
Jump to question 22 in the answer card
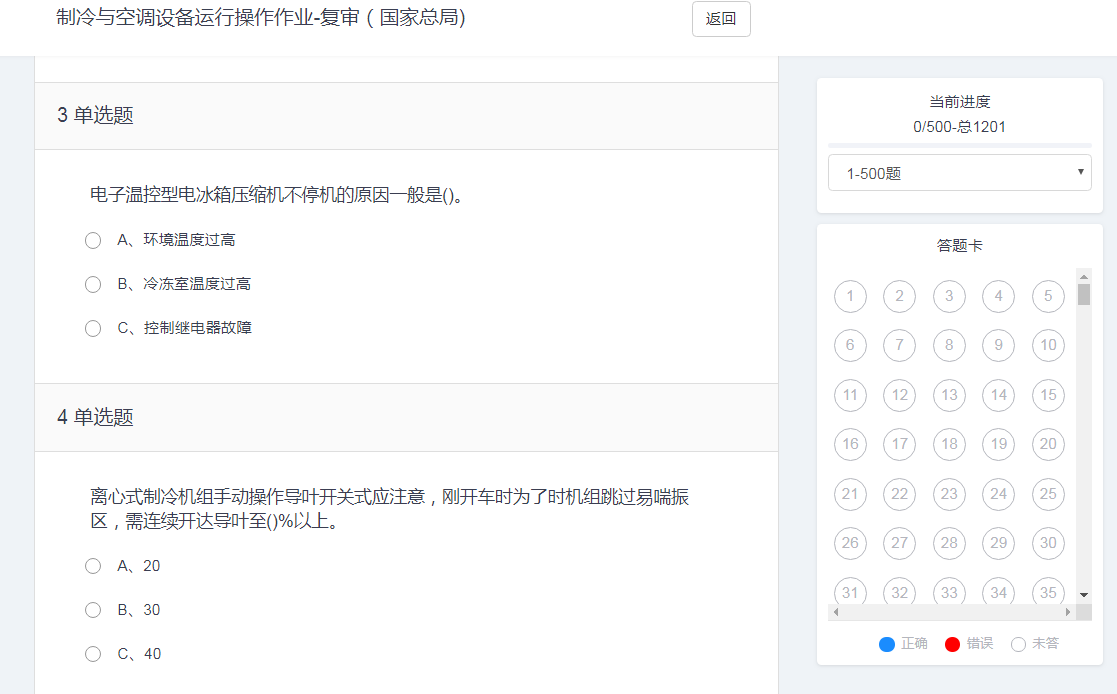pos(899,494)
